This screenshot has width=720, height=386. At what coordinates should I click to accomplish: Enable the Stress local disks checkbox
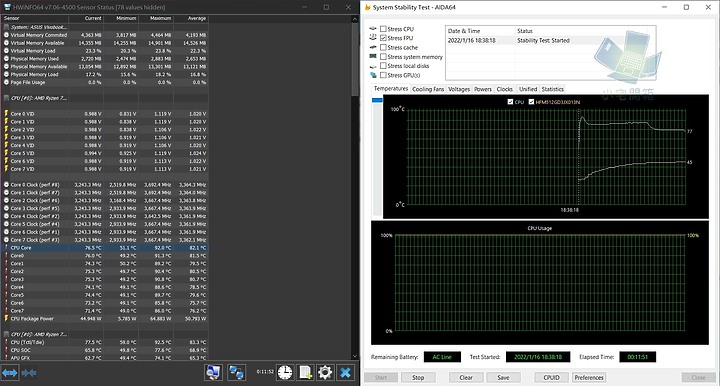383,66
